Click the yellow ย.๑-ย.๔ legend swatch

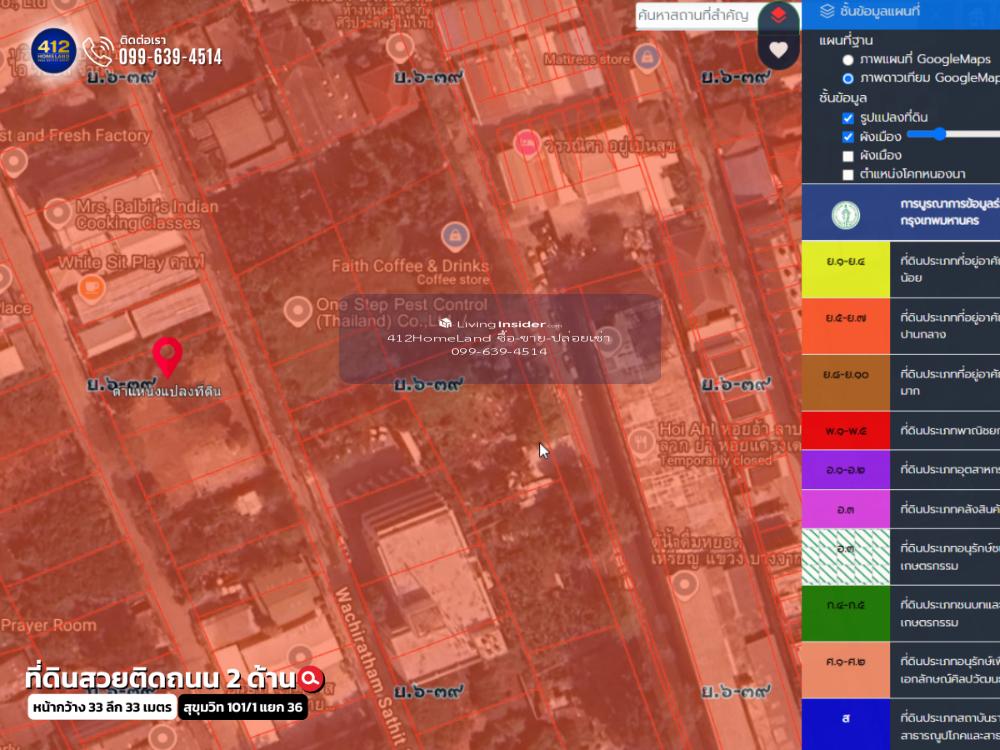point(845,269)
